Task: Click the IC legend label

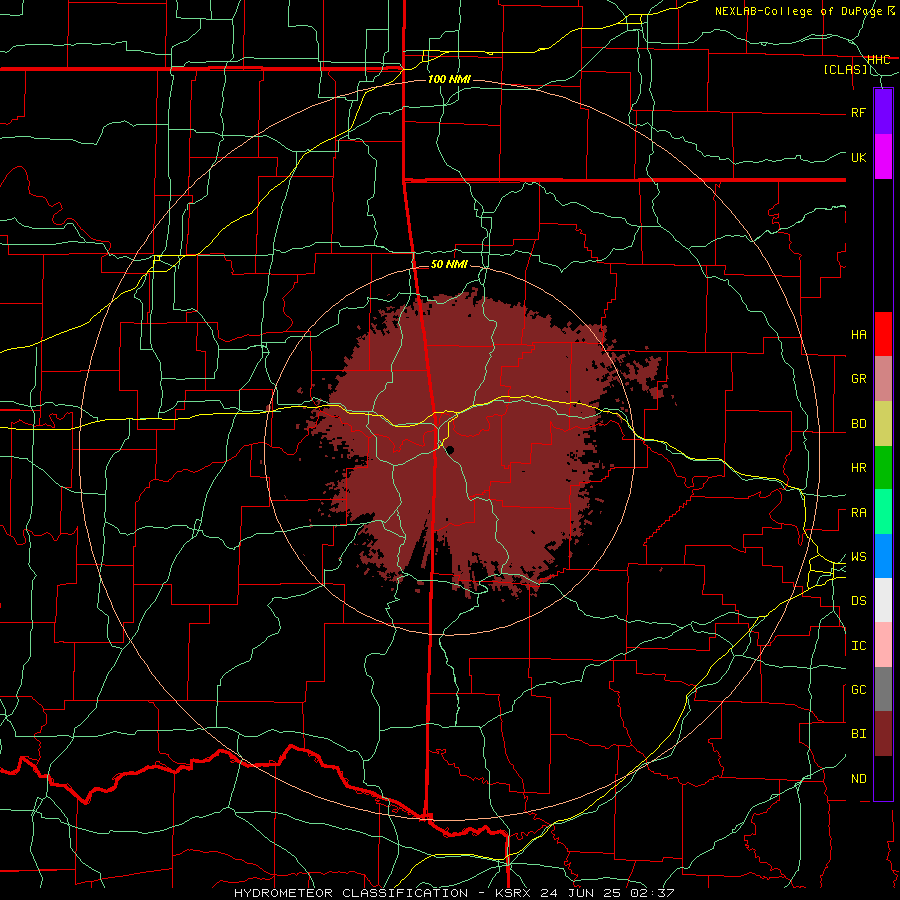Action: 858,646
